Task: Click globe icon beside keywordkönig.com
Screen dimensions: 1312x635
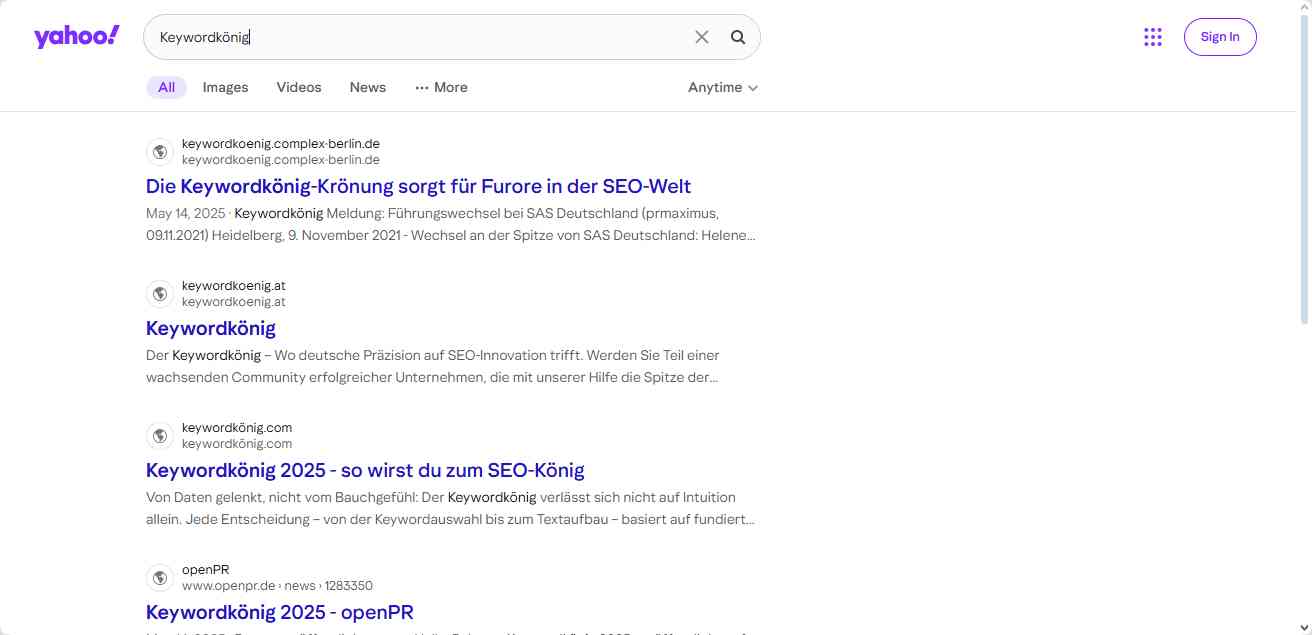Action: 159,436
